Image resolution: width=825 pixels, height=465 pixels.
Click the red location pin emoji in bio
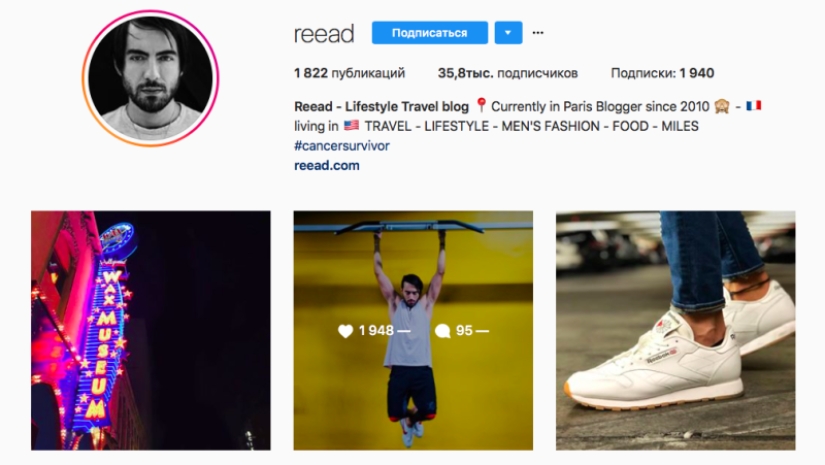[481, 106]
